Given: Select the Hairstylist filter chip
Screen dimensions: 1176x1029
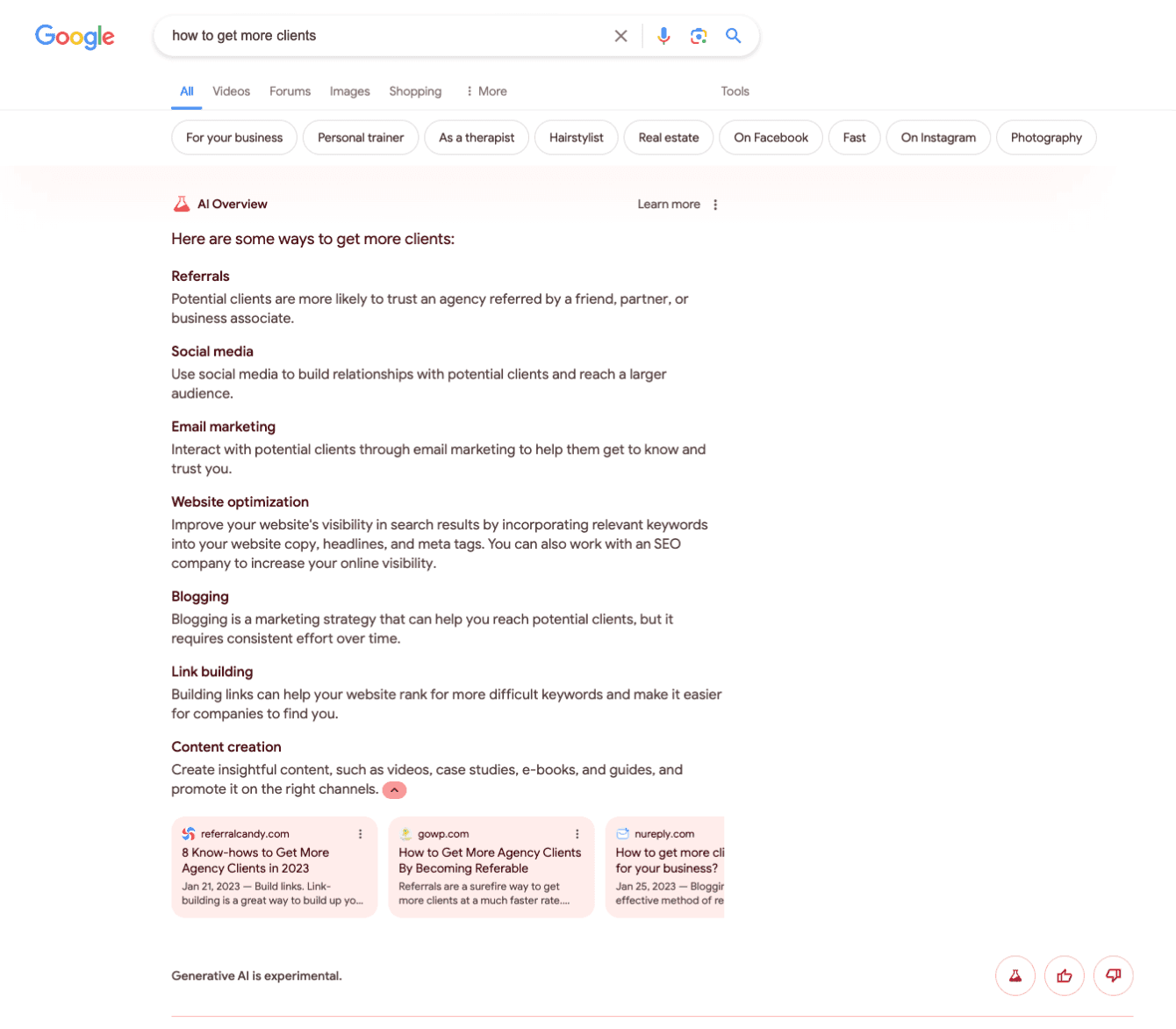Looking at the screenshot, I should [x=577, y=138].
